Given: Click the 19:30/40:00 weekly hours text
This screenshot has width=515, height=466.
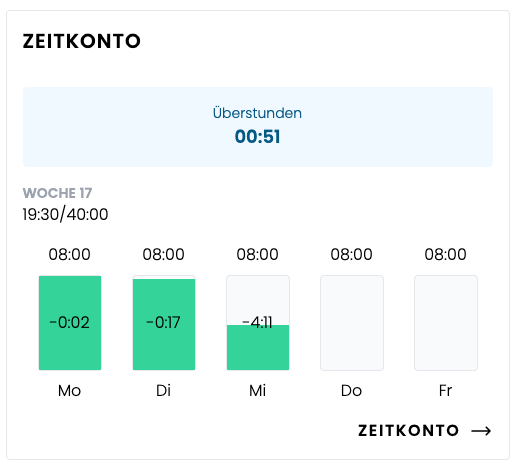Looking at the screenshot, I should [x=65, y=214].
